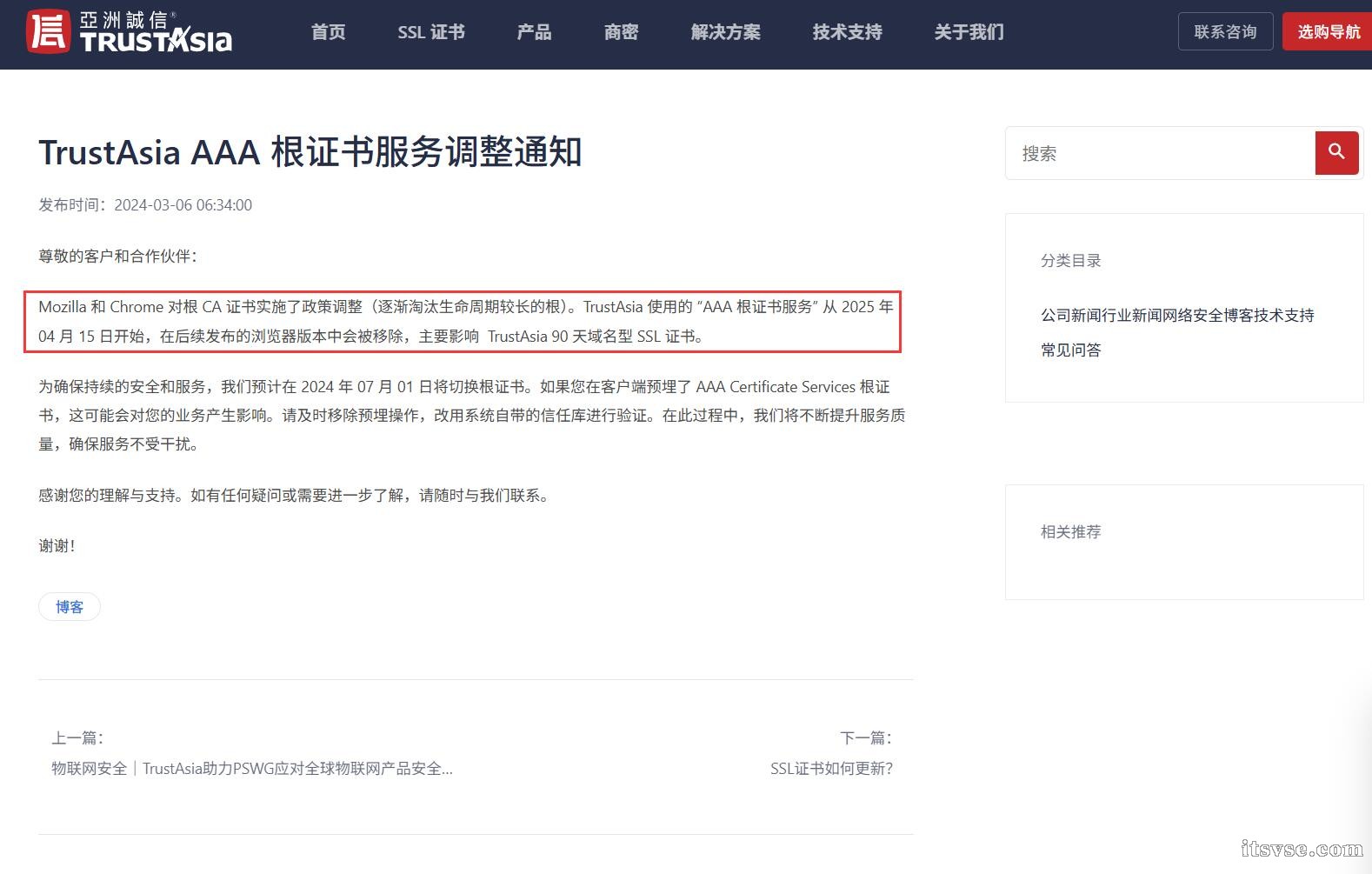The image size is (1372, 874).
Task: Click the 谢谢! closing line
Action: 57,545
